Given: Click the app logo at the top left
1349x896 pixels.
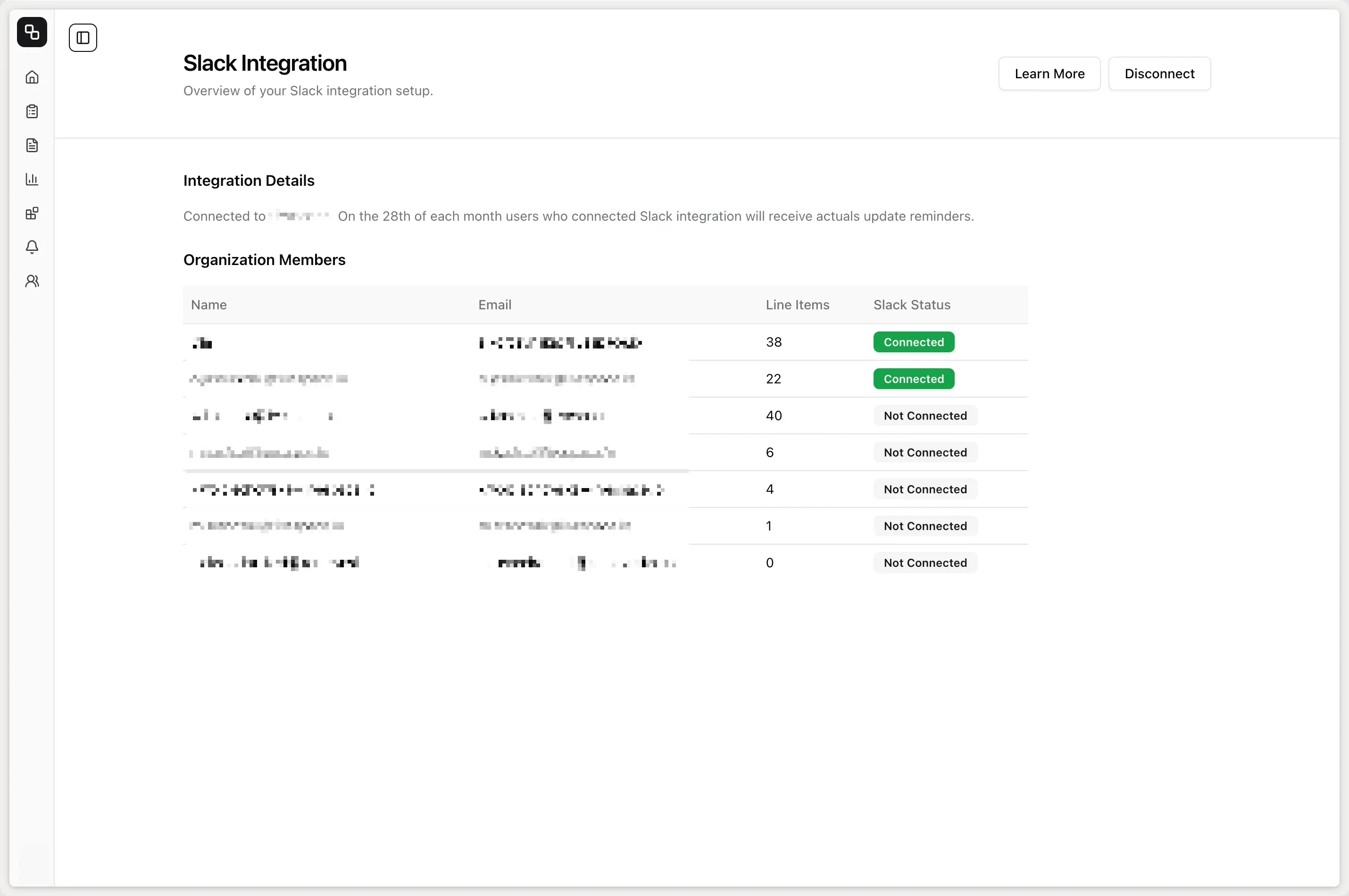Looking at the screenshot, I should [x=32, y=32].
